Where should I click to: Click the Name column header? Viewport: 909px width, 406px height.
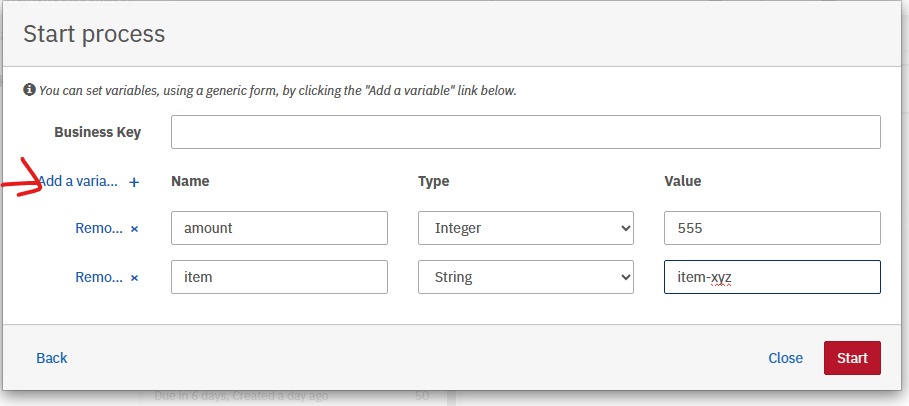tap(190, 181)
